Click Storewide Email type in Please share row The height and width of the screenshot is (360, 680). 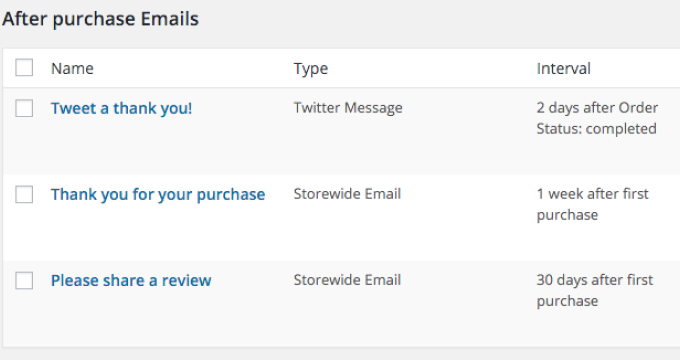[347, 280]
